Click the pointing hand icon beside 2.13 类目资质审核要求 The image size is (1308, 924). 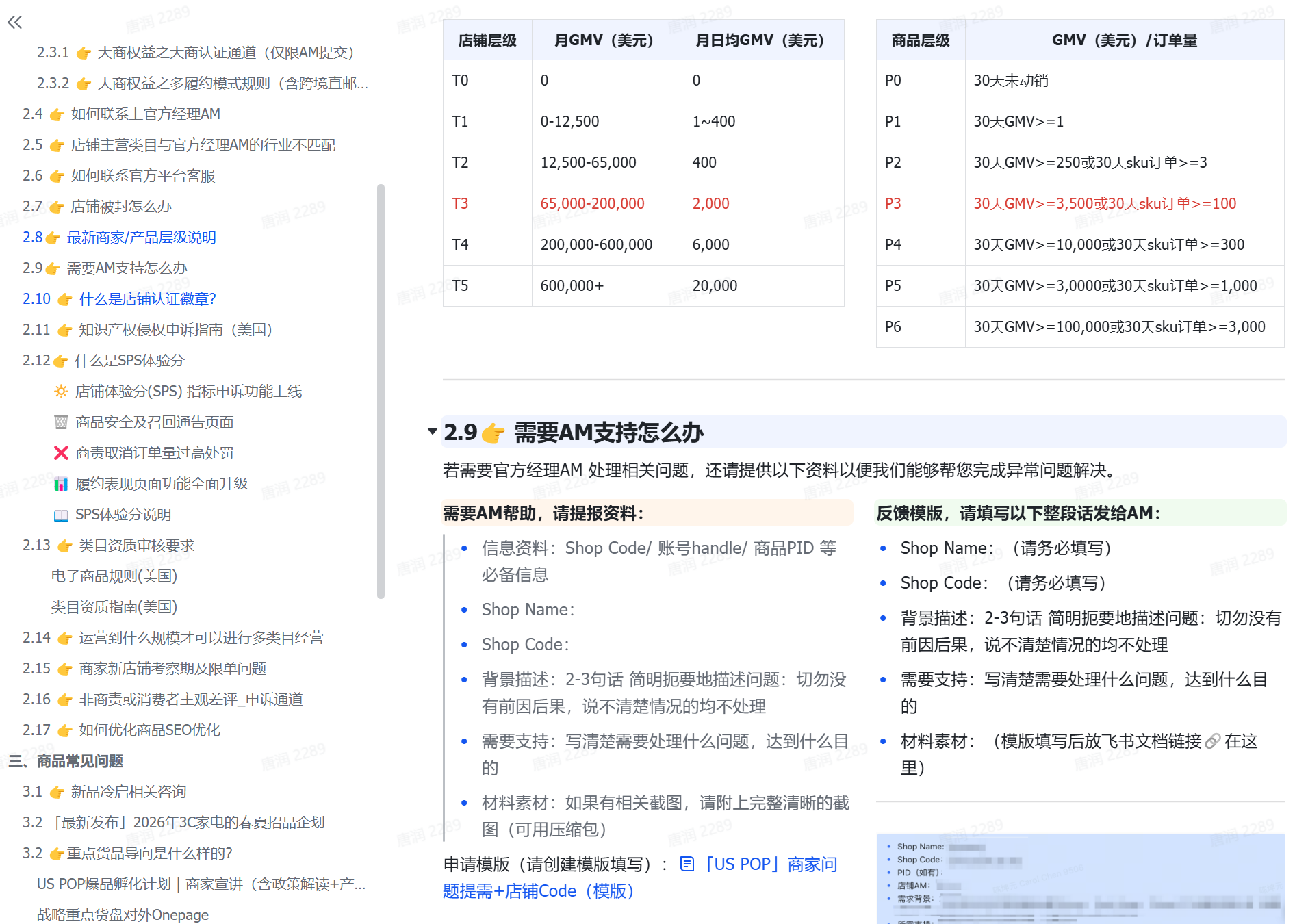click(x=65, y=546)
